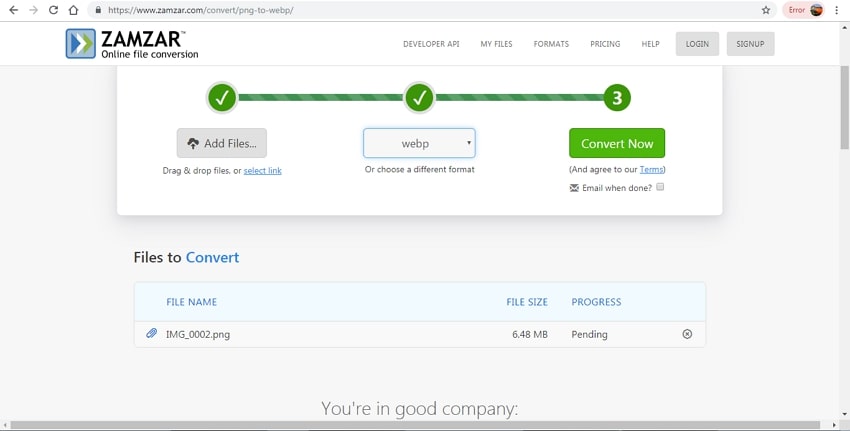Image resolution: width=850 pixels, height=431 pixels.
Task: Open the Terms link
Action: coord(651,170)
